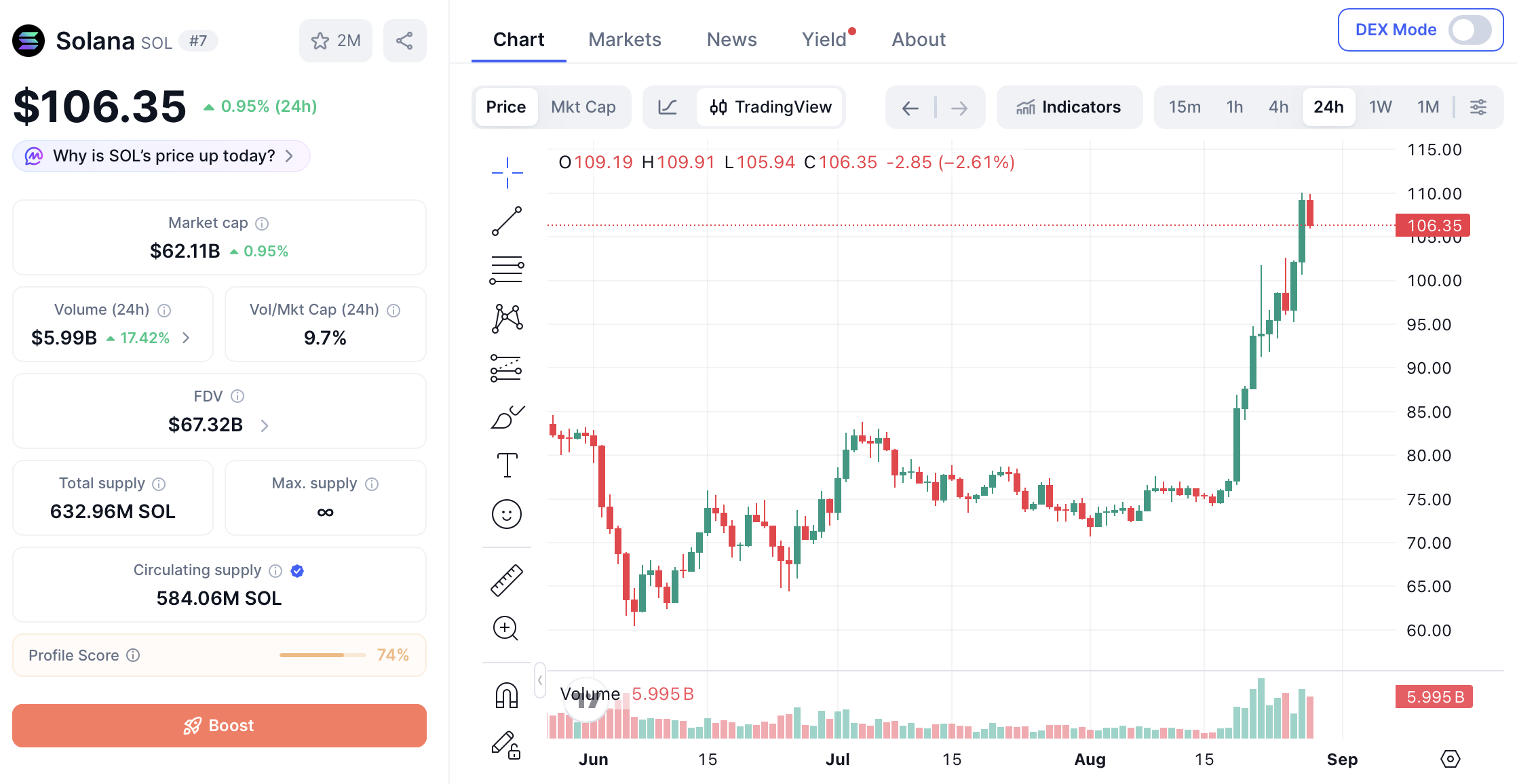Screen dimensions: 1517x784
Task: Switch to the Markets tab
Action: coord(624,39)
